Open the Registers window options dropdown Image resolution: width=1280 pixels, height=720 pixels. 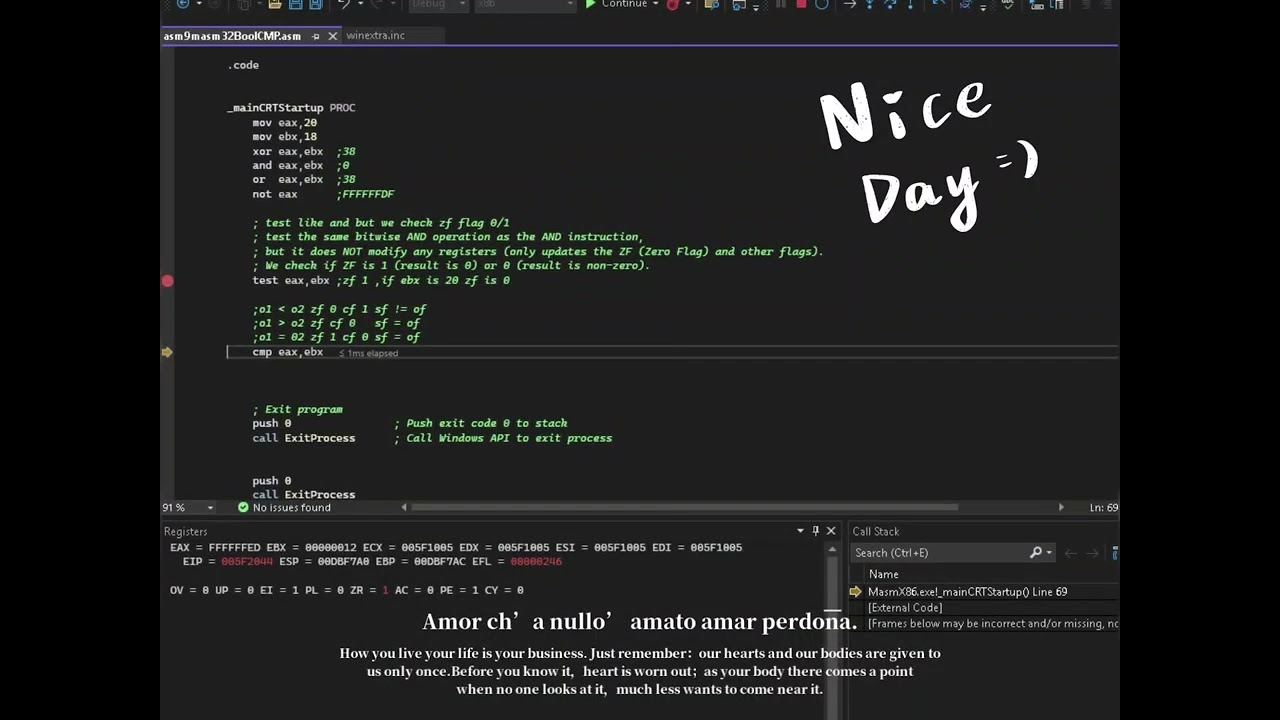click(800, 531)
